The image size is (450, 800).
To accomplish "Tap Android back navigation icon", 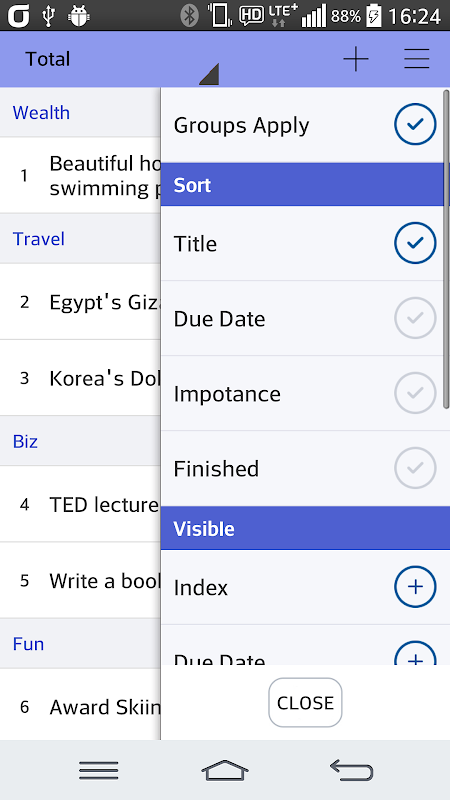I will (x=352, y=770).
